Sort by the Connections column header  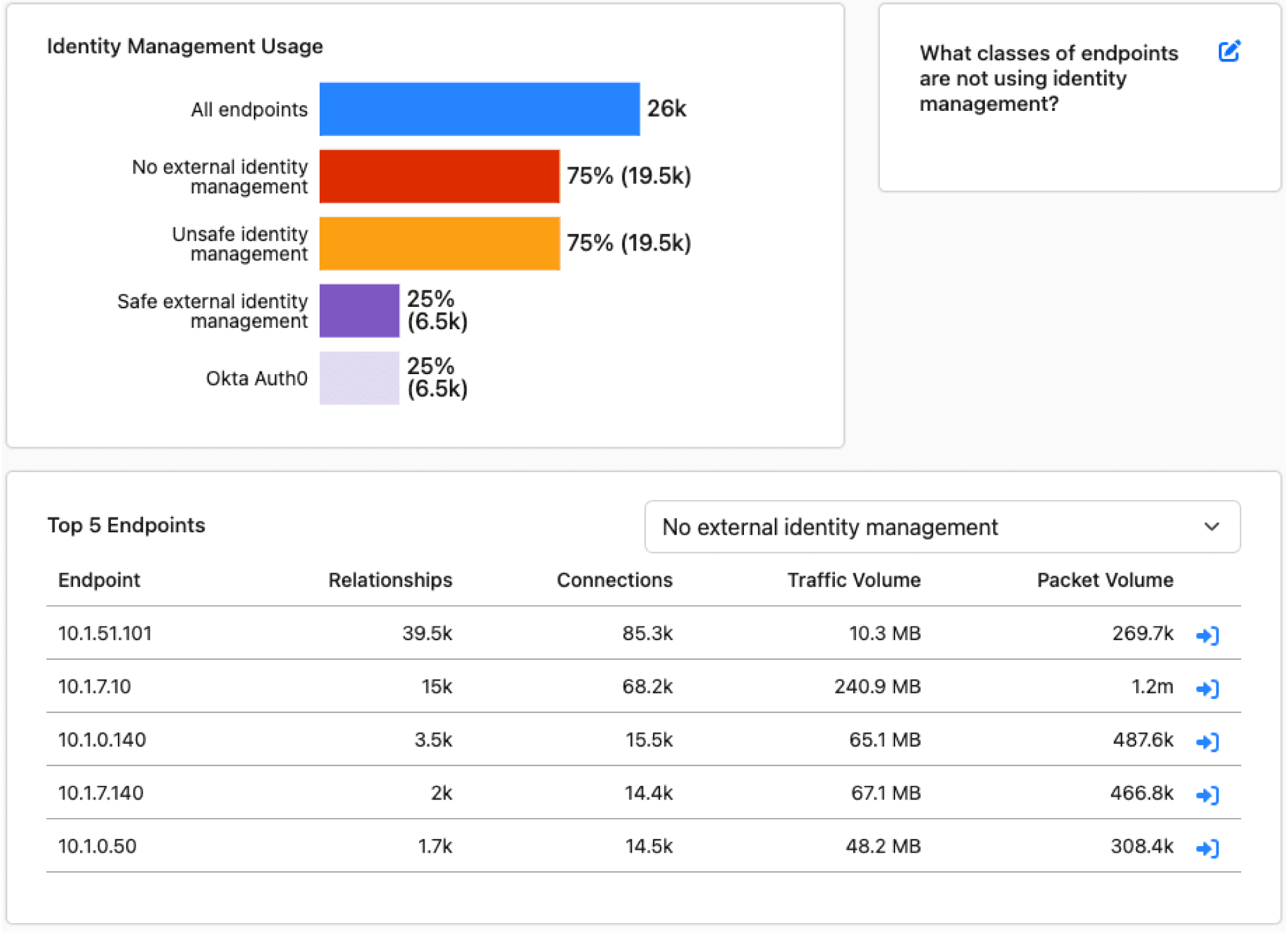[614, 580]
